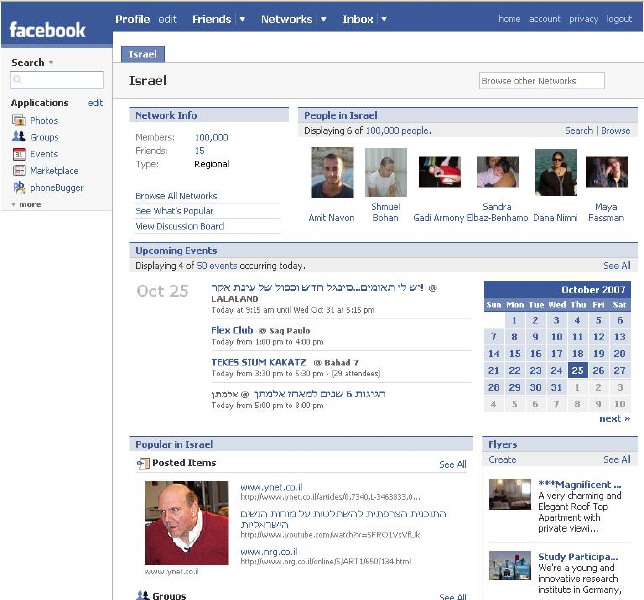Select October 13 in calendar
Screen dimensions: 644x600
(620, 337)
